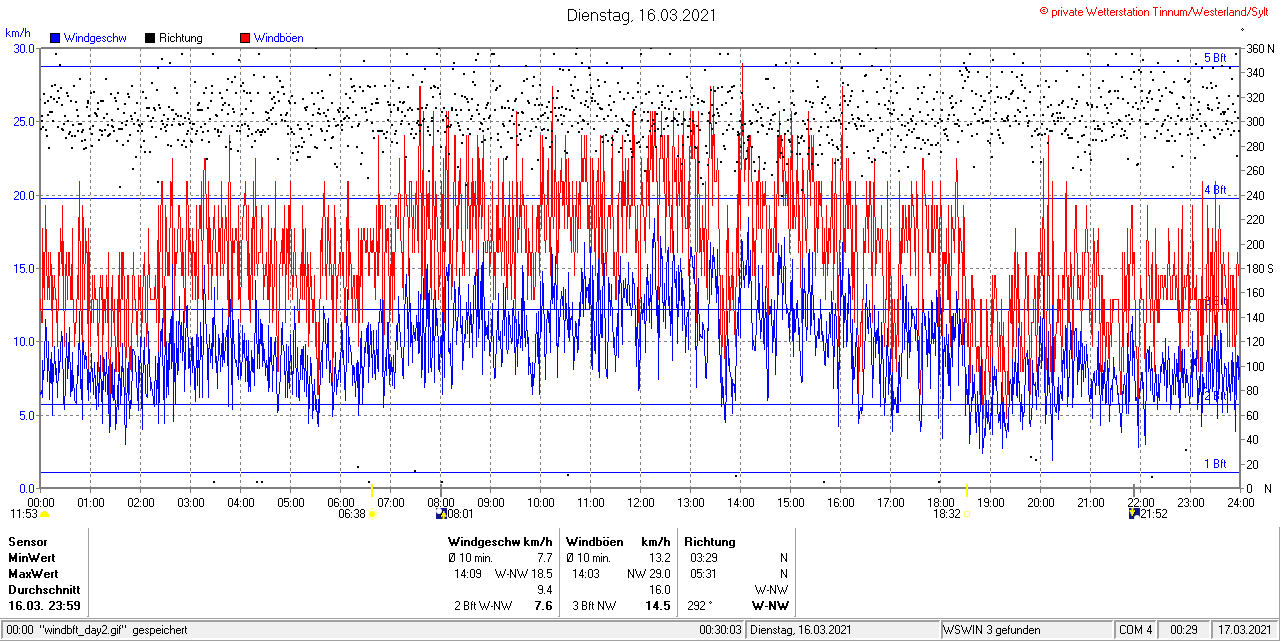1280x641 pixels.
Task: Click the 1 Bft scale label
Action: click(x=1215, y=464)
